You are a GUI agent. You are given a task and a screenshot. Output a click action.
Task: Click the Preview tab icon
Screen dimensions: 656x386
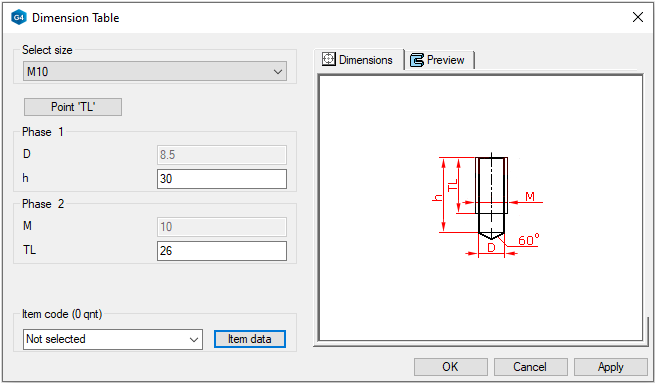[417, 60]
